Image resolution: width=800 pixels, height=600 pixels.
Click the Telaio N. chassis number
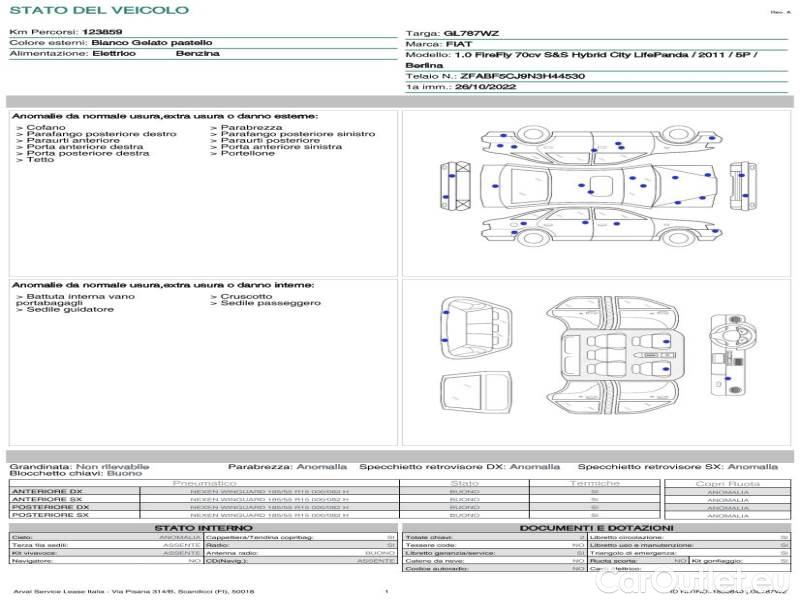click(495, 76)
